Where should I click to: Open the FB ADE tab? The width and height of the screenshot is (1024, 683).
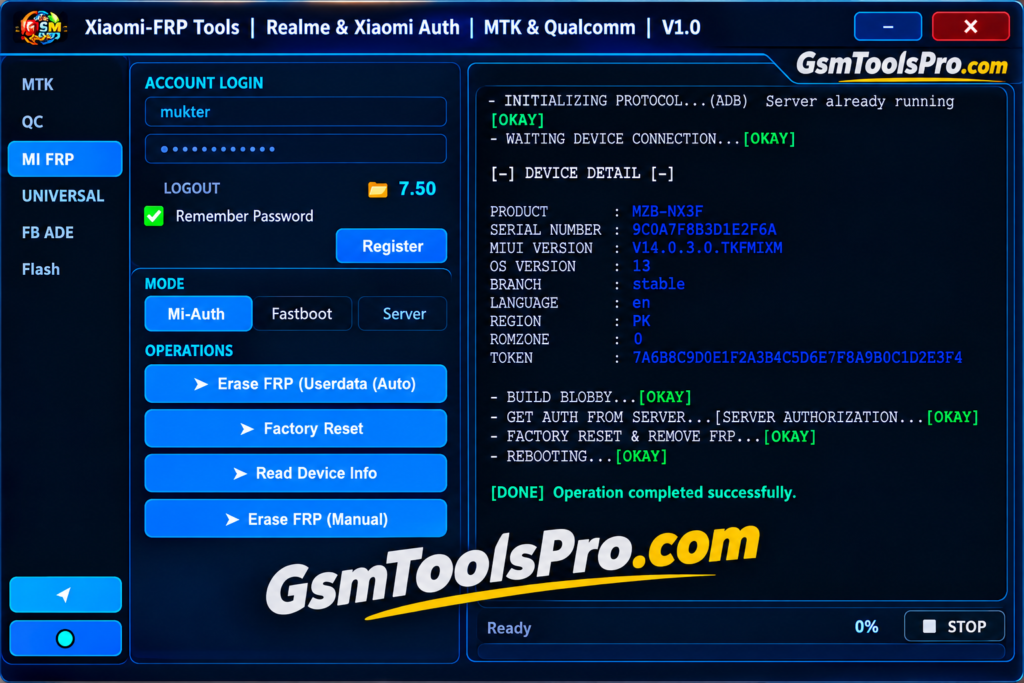(x=48, y=232)
